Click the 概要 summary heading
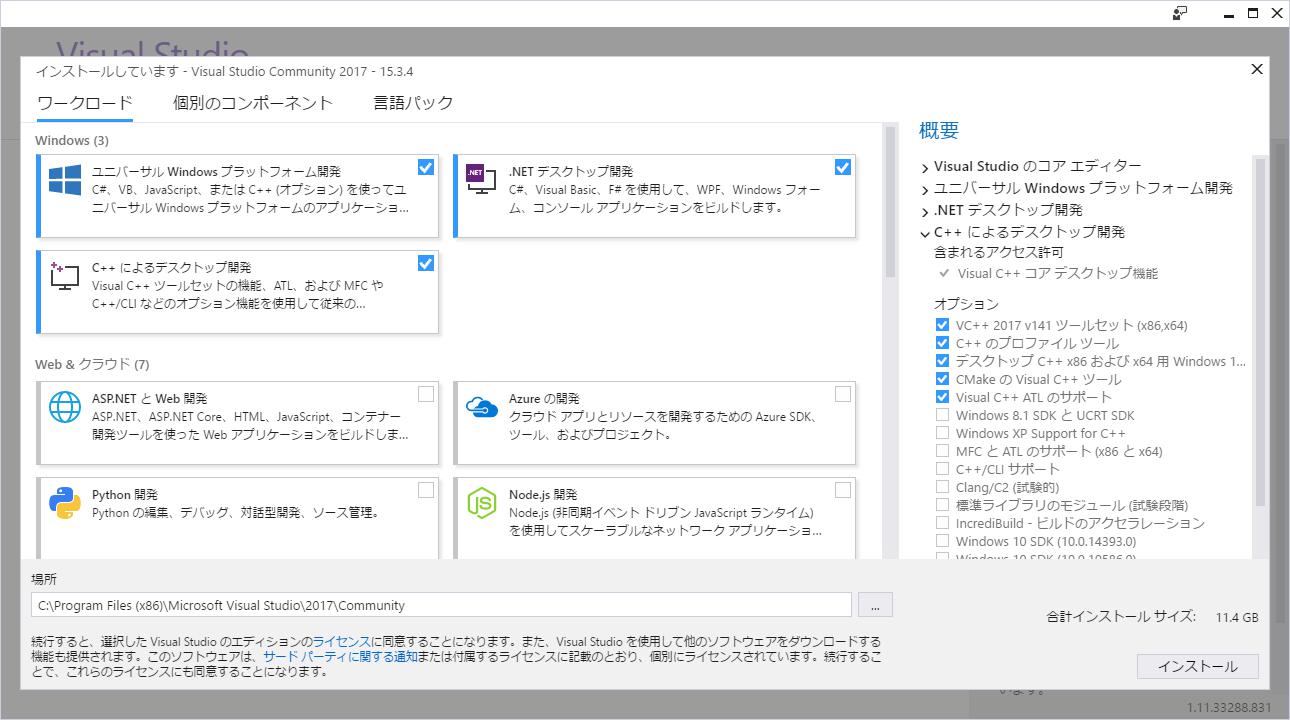 939,130
